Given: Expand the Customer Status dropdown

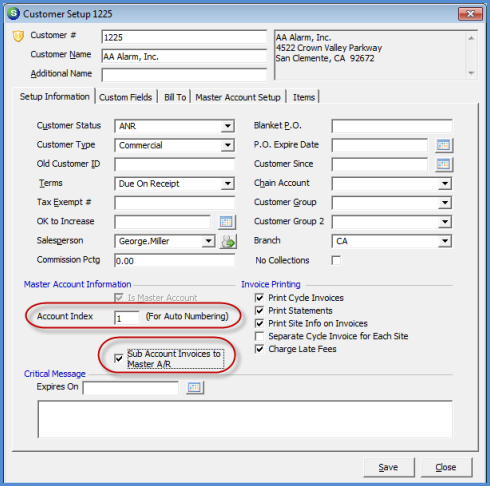Looking at the screenshot, I should pos(228,126).
